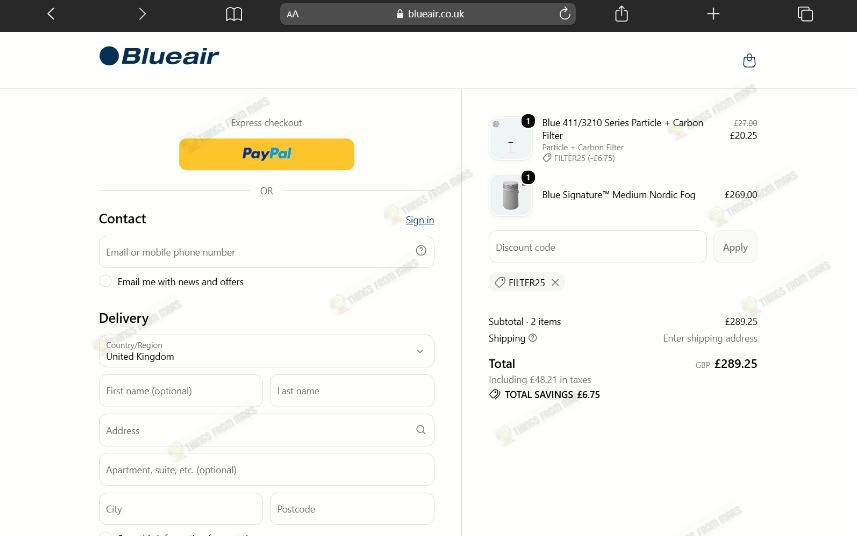Click the Blue 411/3210 Series filter name
Viewport: 857px width, 536px height.
[623, 129]
